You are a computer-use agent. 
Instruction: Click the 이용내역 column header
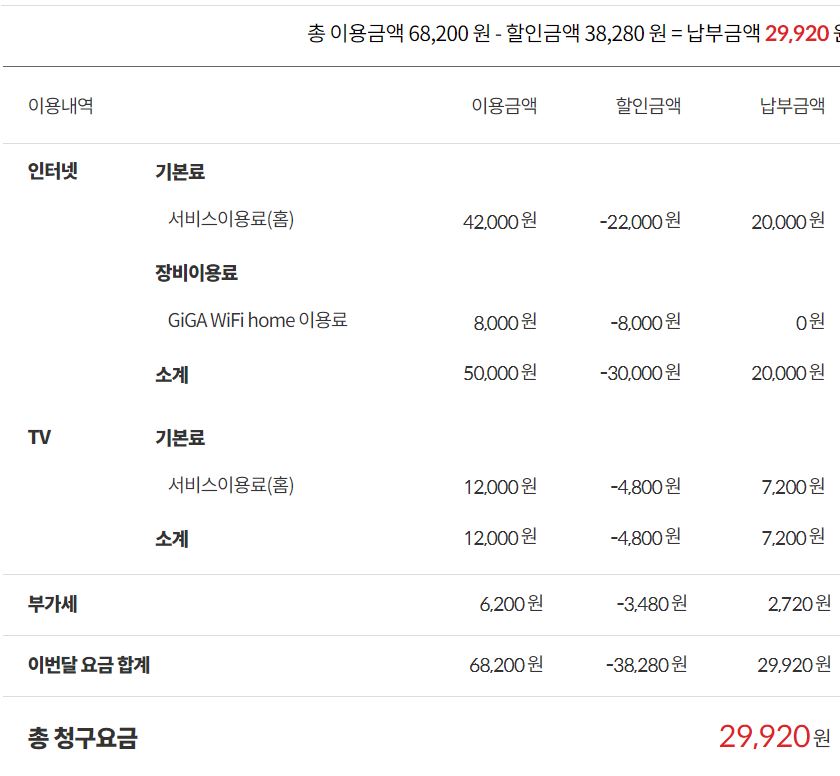(61, 106)
